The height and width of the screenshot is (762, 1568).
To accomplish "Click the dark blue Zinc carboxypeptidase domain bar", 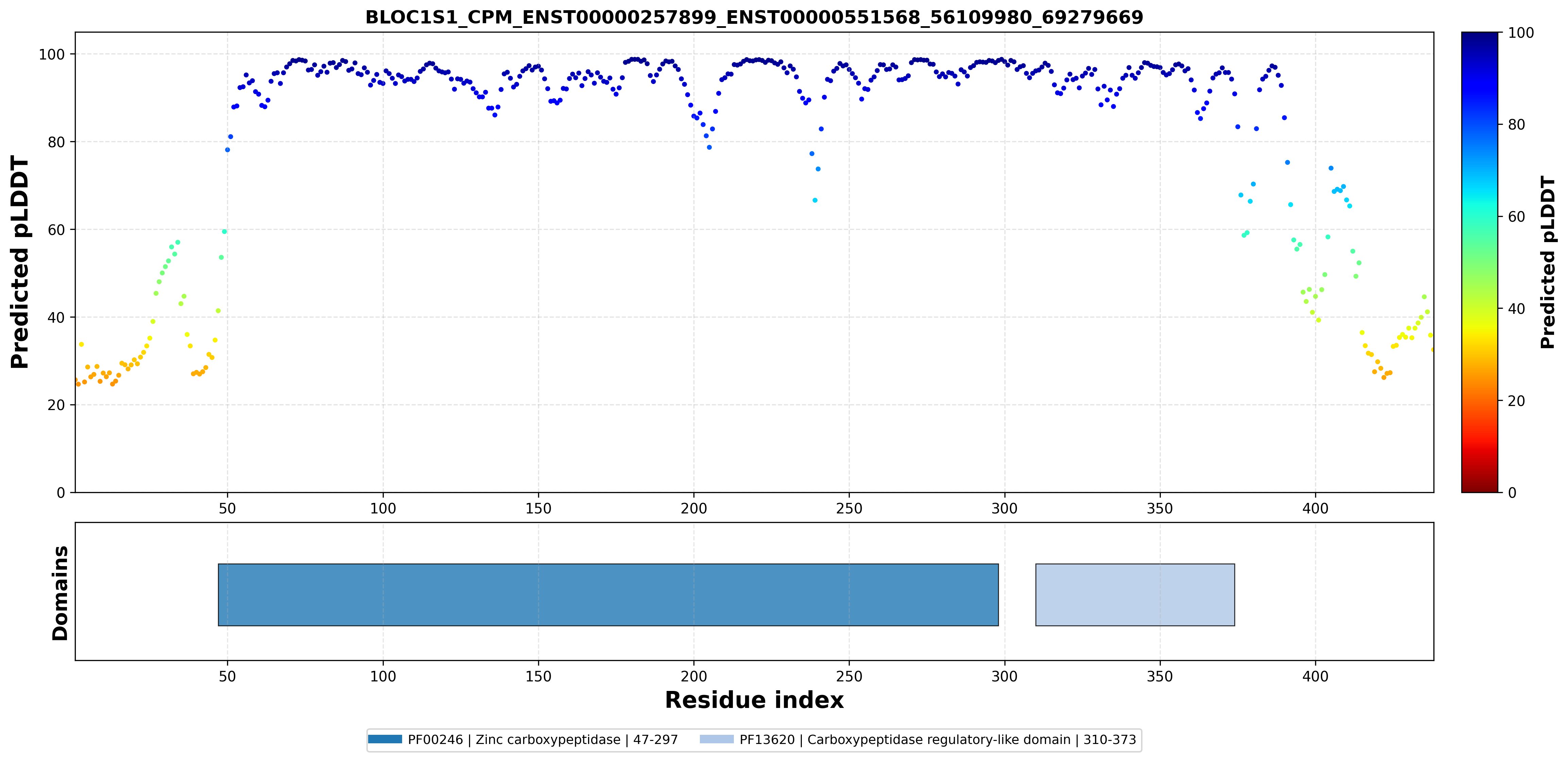I will click(x=608, y=594).
